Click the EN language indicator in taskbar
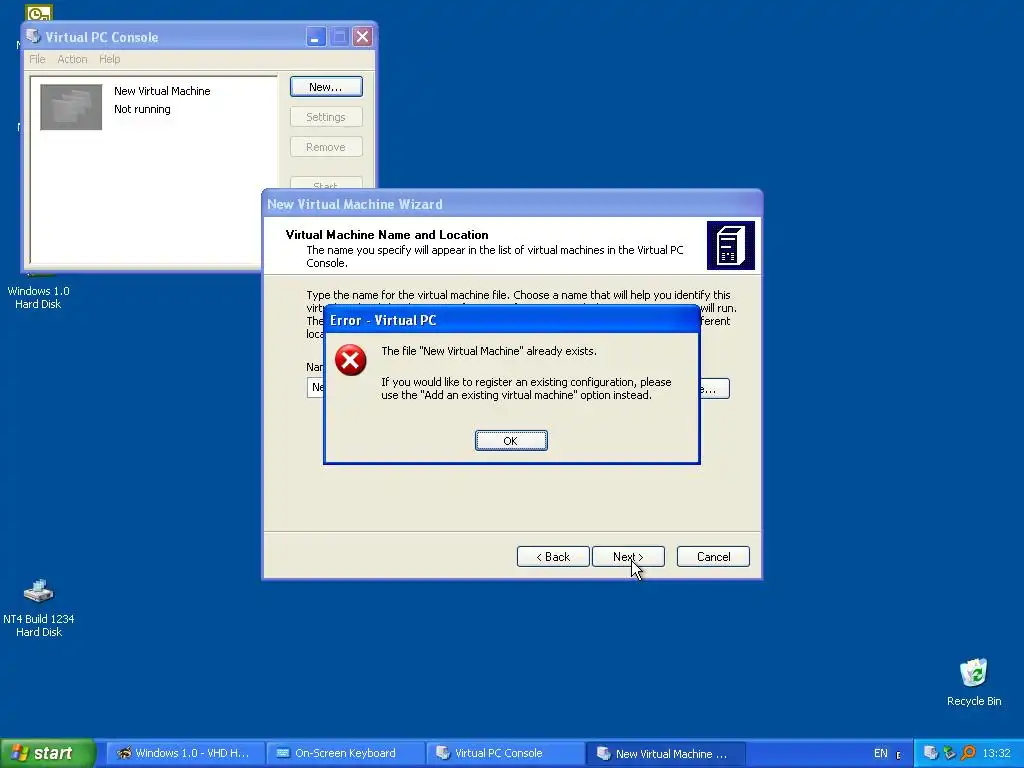Image resolution: width=1024 pixels, height=768 pixels. (x=880, y=753)
